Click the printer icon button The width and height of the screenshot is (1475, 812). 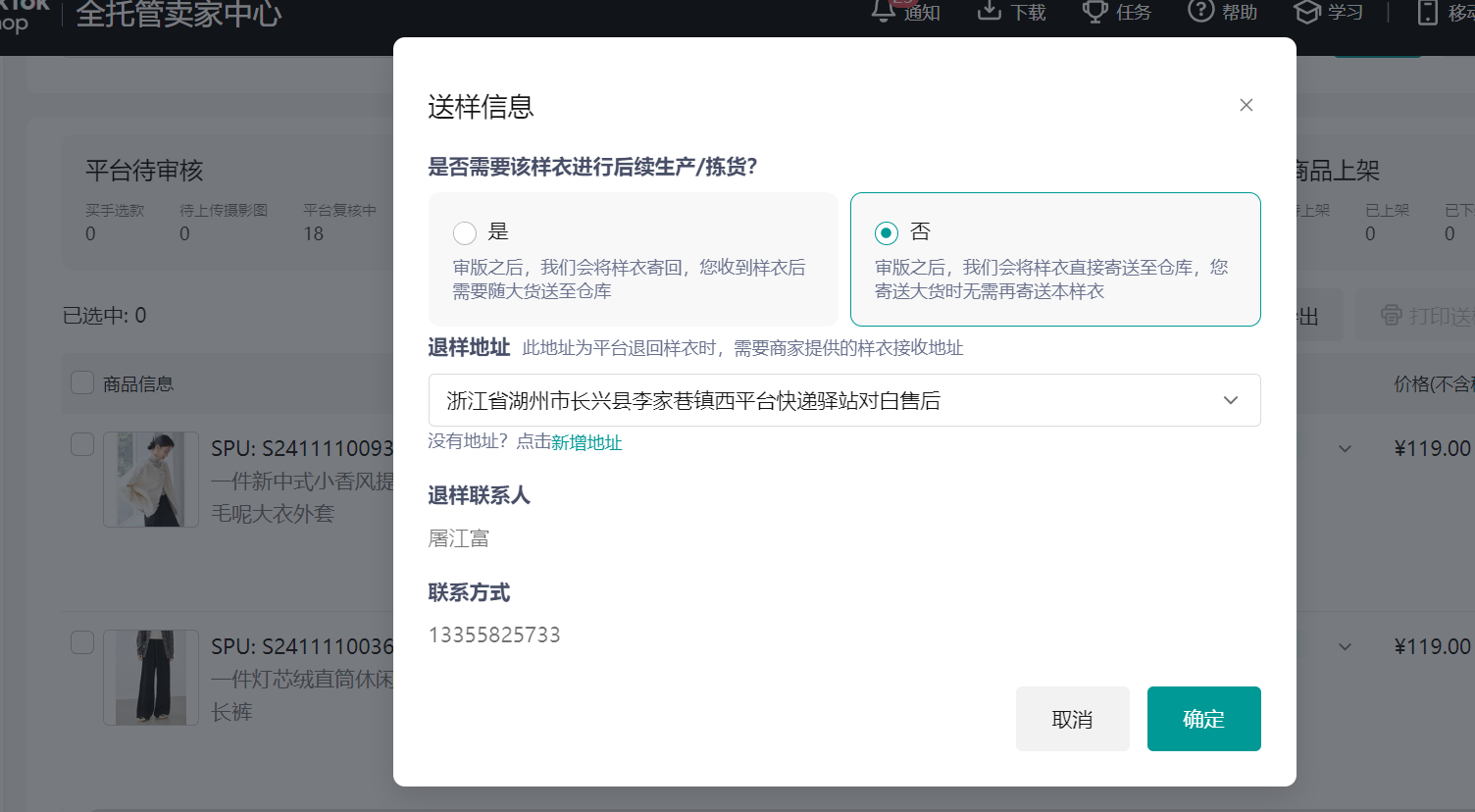[x=1391, y=315]
